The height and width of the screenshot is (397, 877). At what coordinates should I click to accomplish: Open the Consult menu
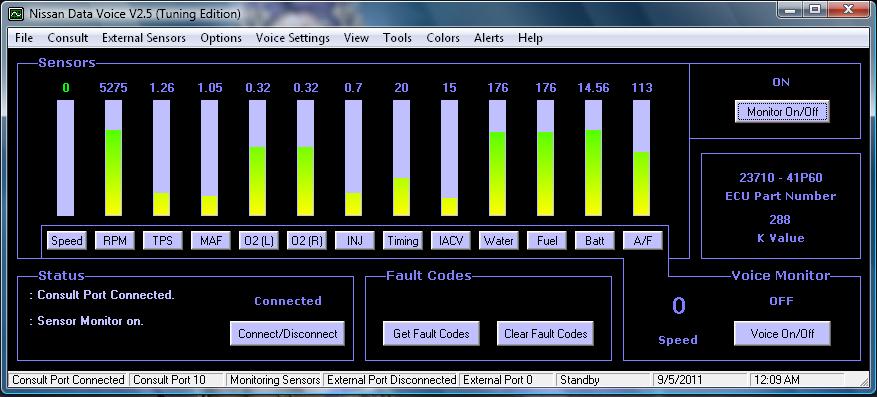coord(68,38)
